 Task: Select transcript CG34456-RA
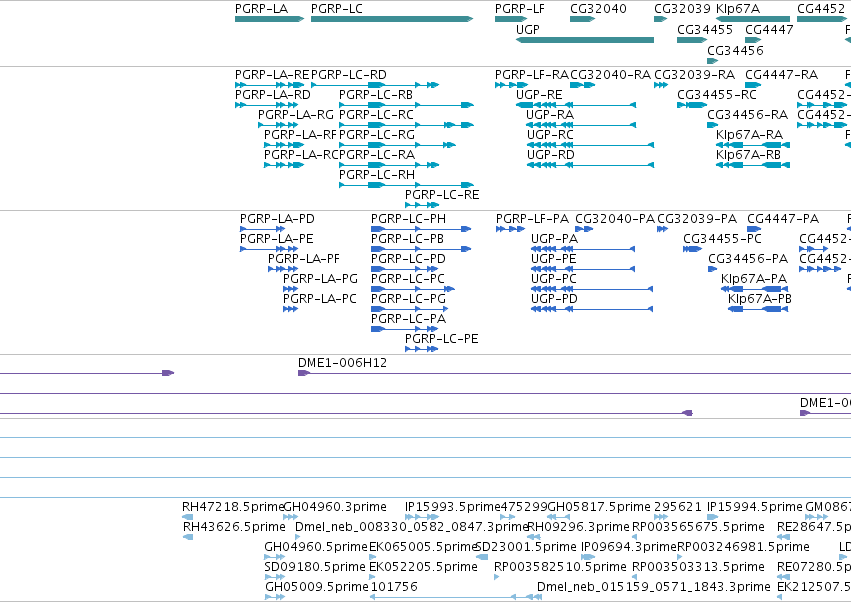[x=713, y=125]
